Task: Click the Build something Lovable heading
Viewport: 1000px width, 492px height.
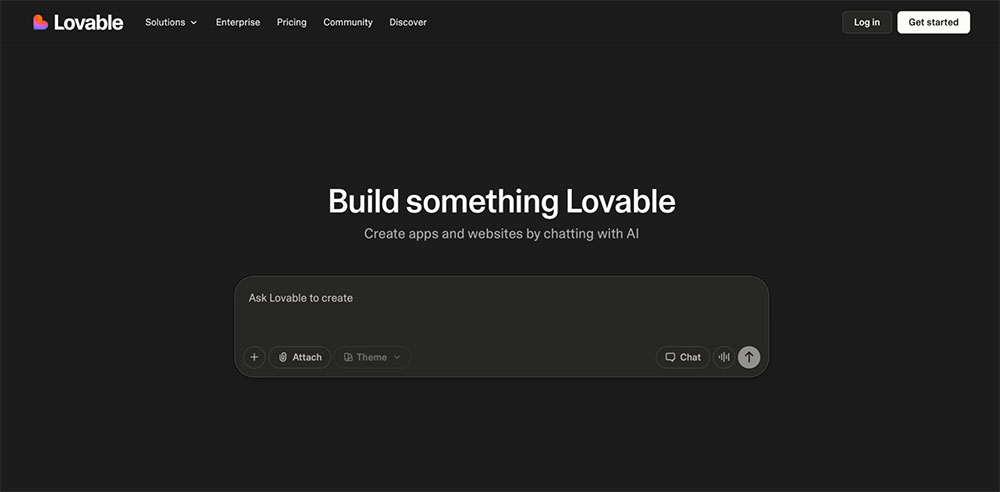Action: 501,202
